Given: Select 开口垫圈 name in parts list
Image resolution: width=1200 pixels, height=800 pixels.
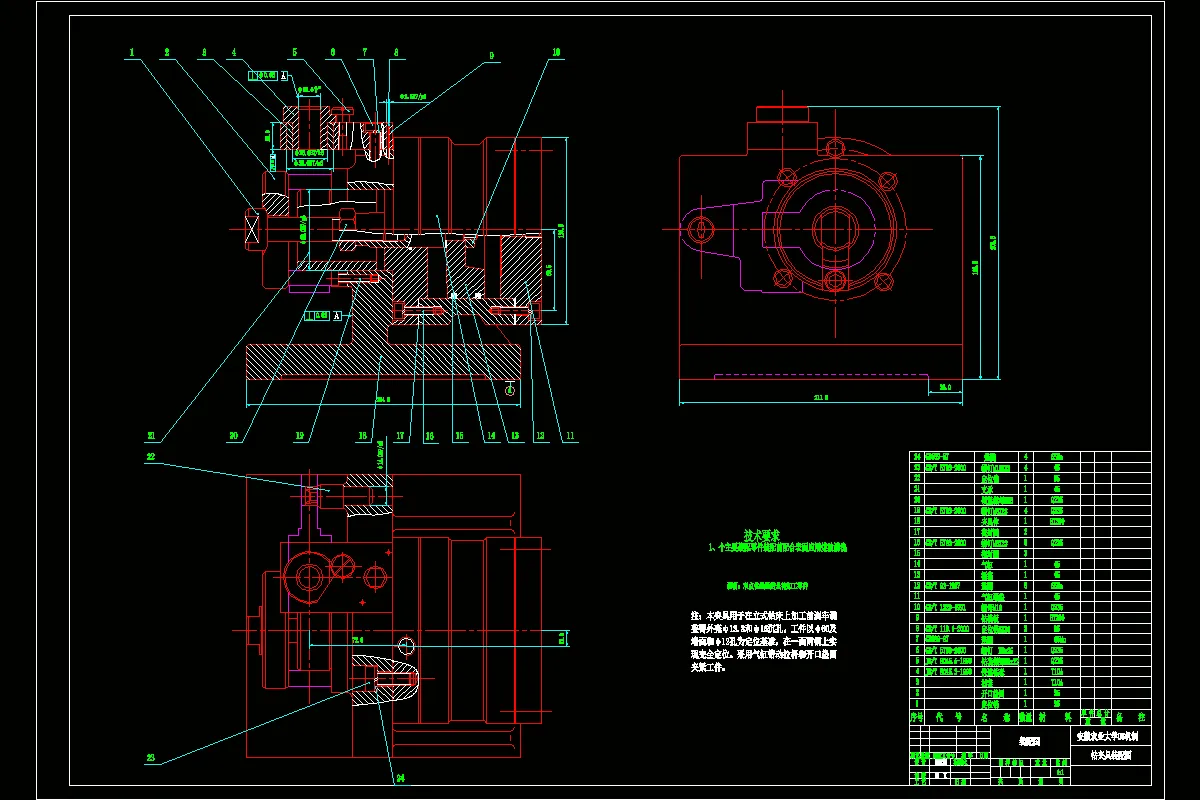Looking at the screenshot, I should 992,693.
